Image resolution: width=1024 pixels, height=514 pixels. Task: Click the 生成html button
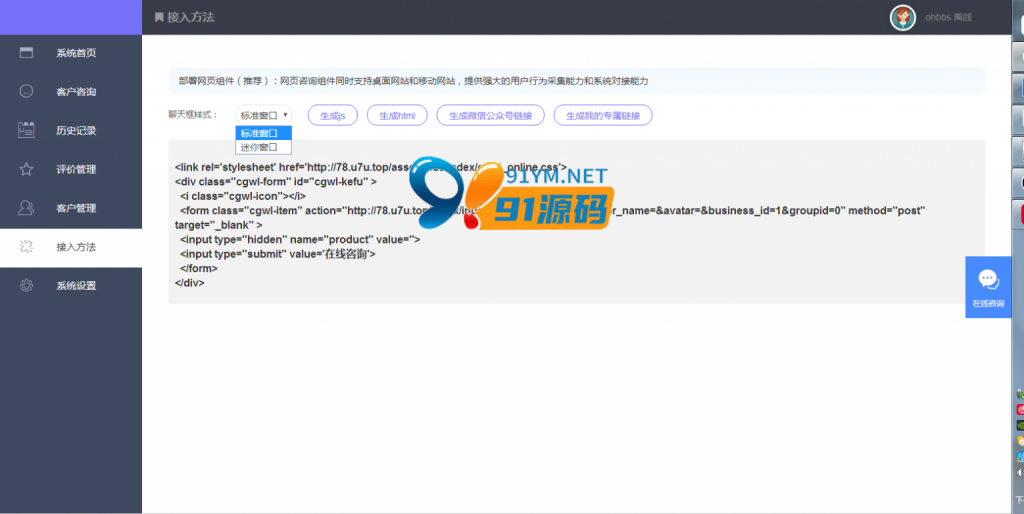click(397, 116)
